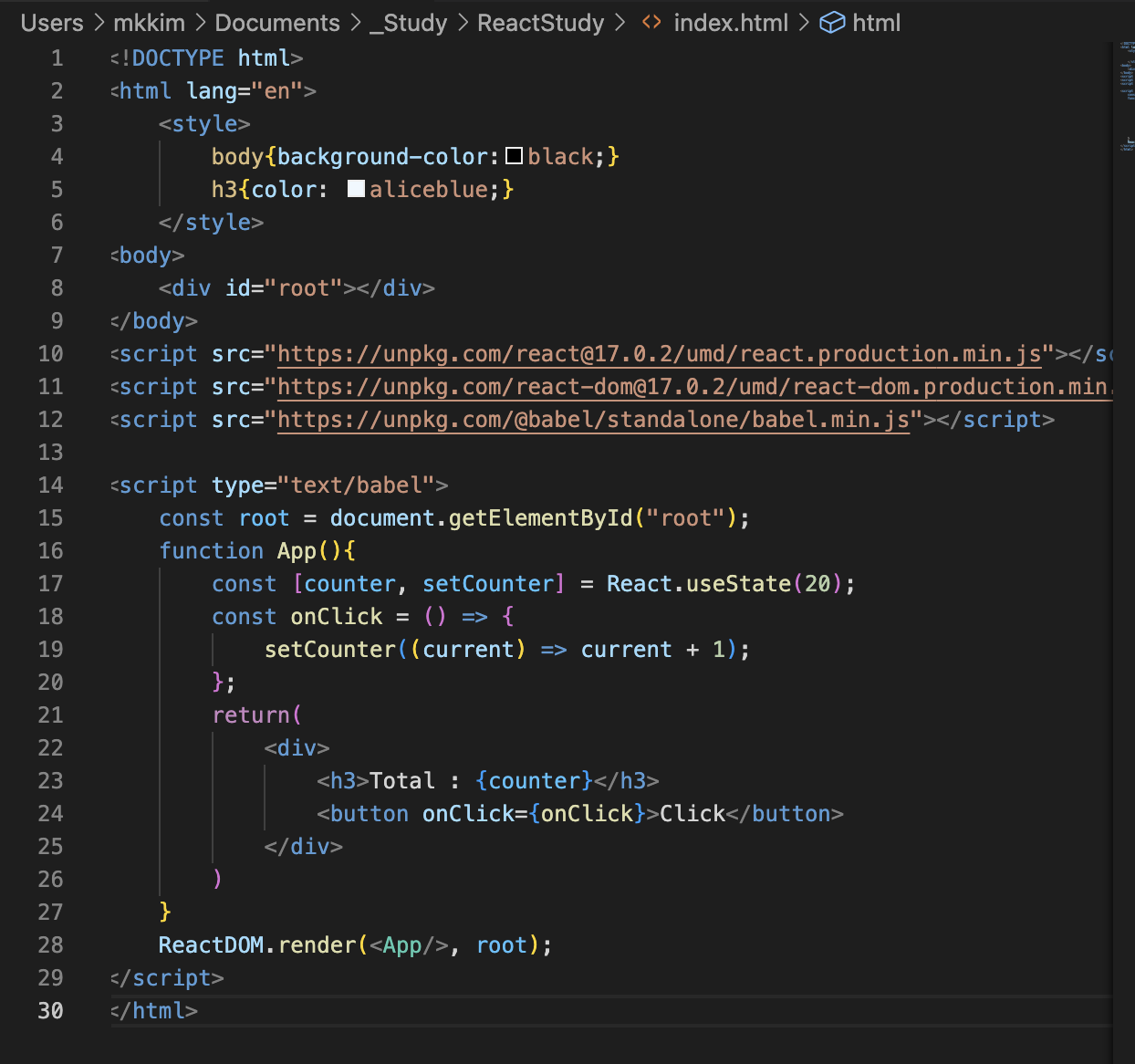
Task: Click the opening body tag on line 7
Action: [x=148, y=256]
